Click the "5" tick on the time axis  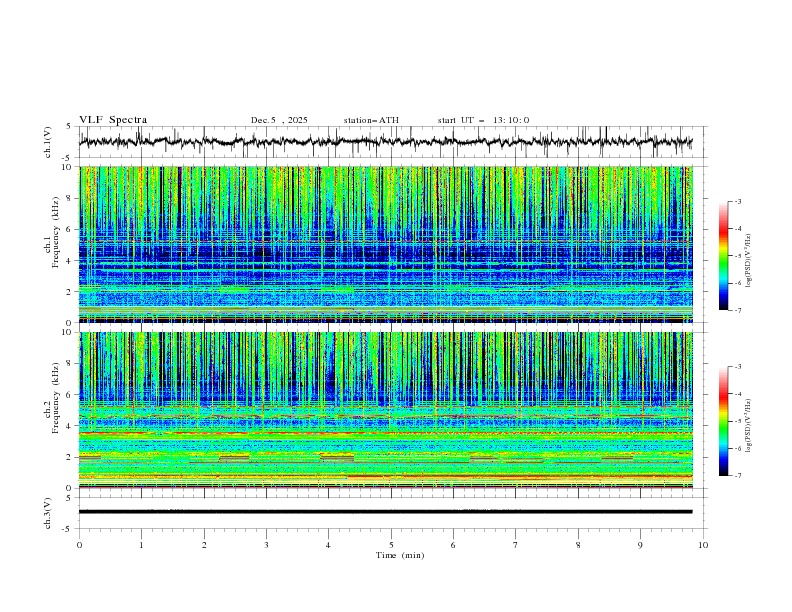click(x=391, y=545)
